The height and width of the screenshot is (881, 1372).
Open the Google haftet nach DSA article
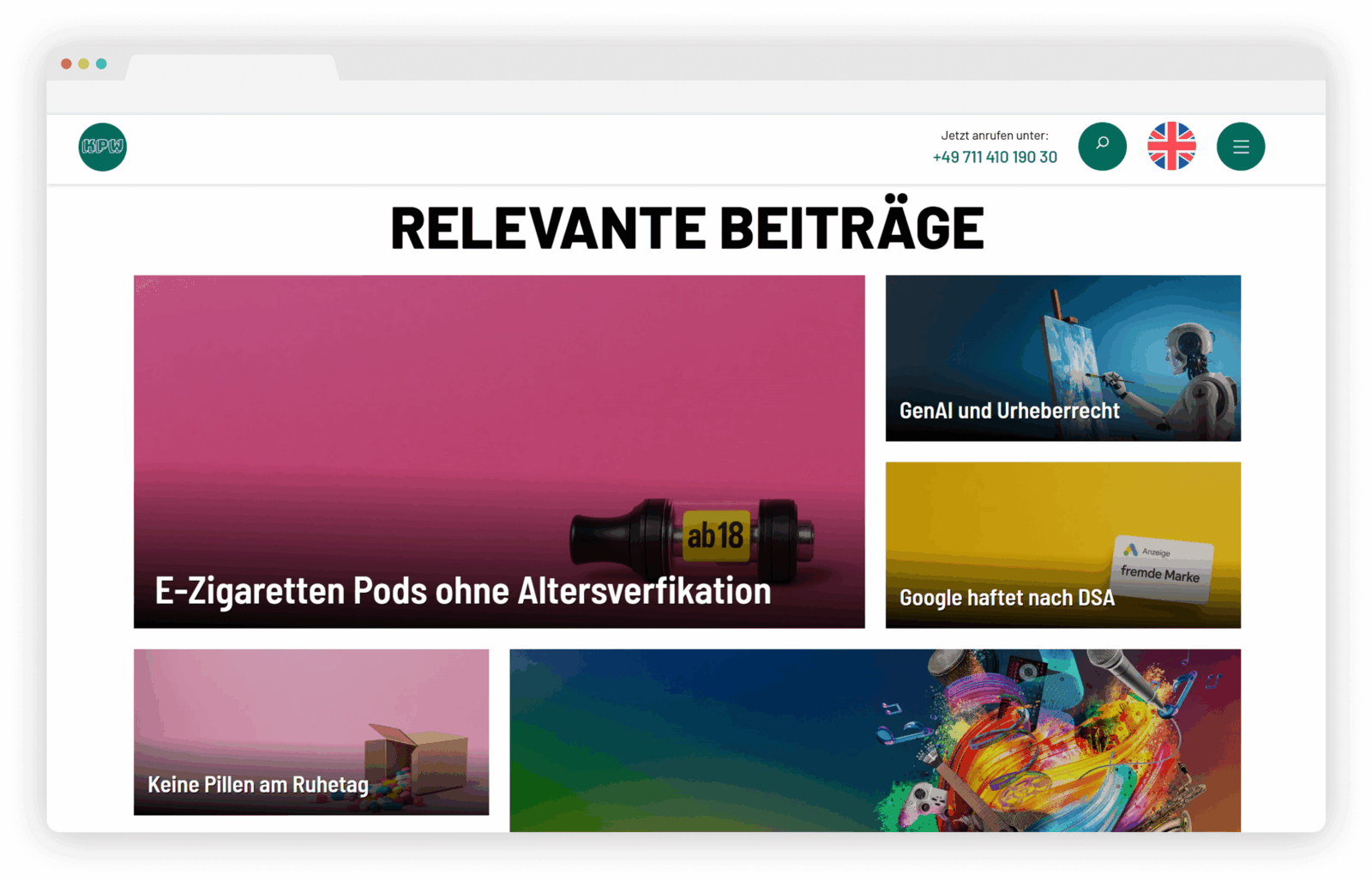[1062, 545]
